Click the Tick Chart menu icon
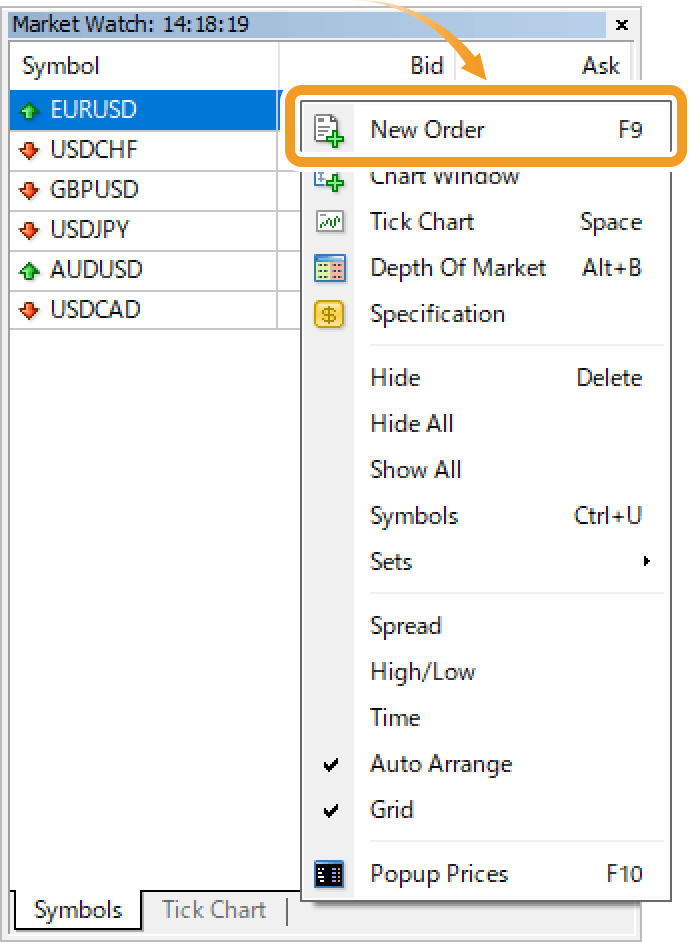The image size is (692, 942). (330, 222)
